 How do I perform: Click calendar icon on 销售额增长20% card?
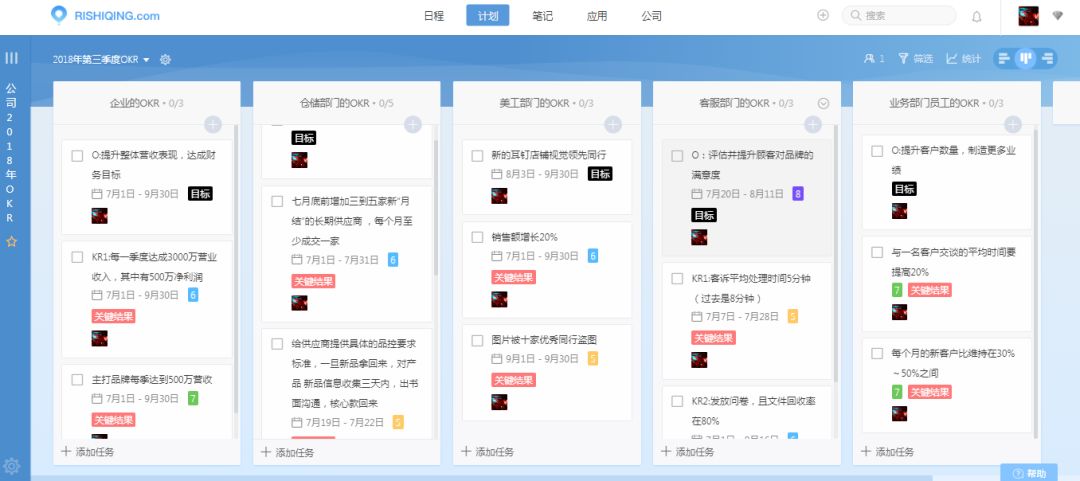[x=496, y=256]
